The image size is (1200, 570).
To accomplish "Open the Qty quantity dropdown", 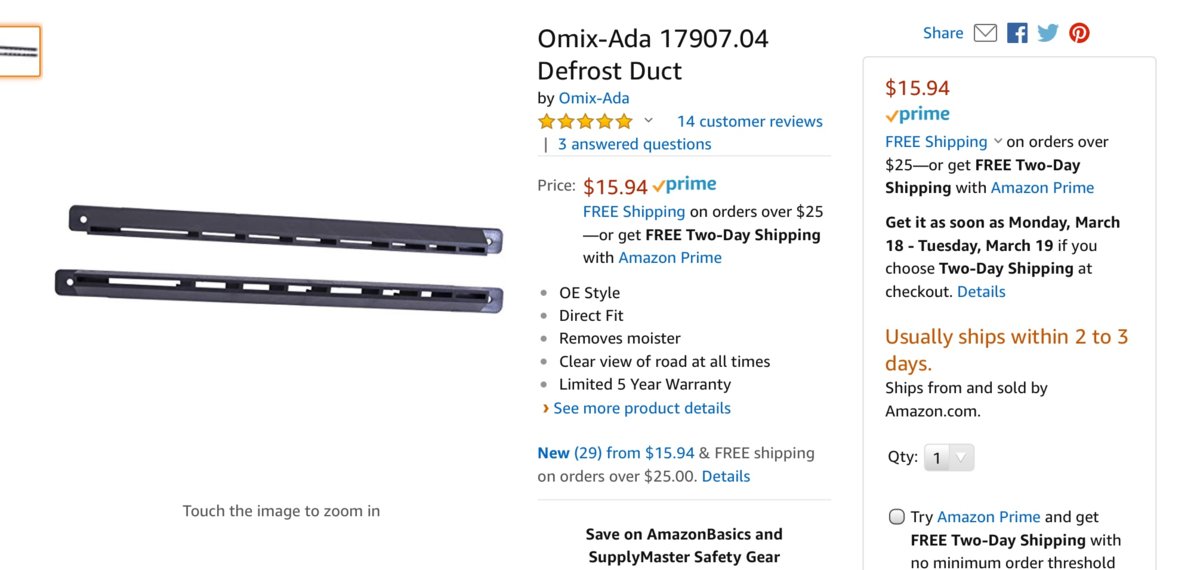I will coord(948,458).
